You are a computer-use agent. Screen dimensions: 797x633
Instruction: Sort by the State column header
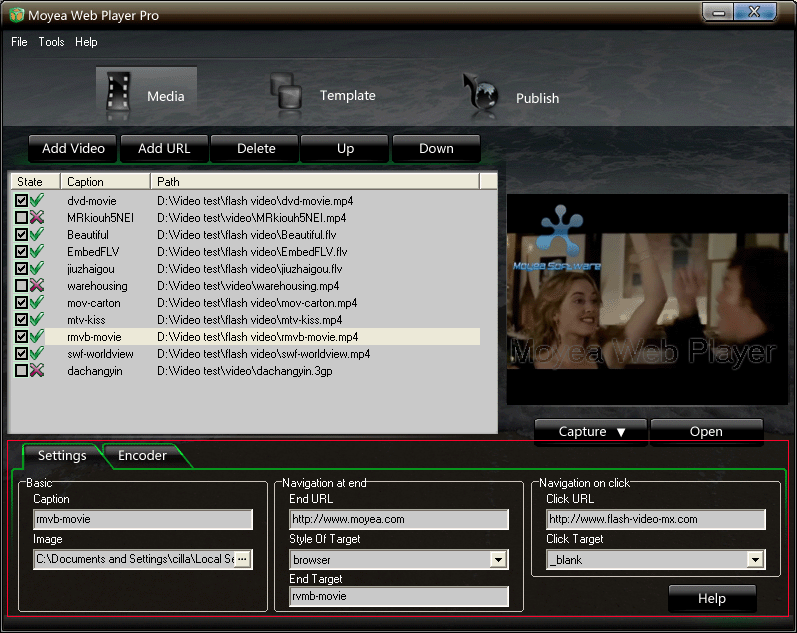coord(35,182)
